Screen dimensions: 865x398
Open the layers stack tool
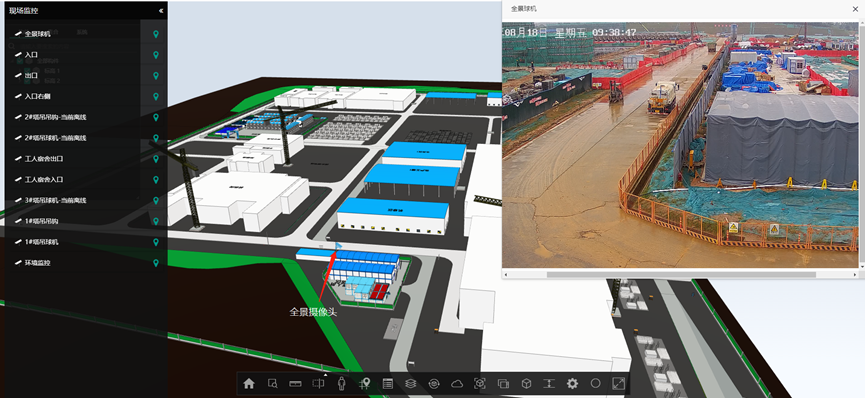(x=410, y=384)
